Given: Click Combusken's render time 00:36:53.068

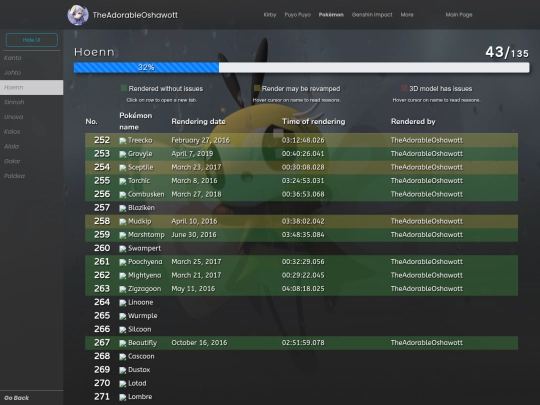Looking at the screenshot, I should coord(303,195).
